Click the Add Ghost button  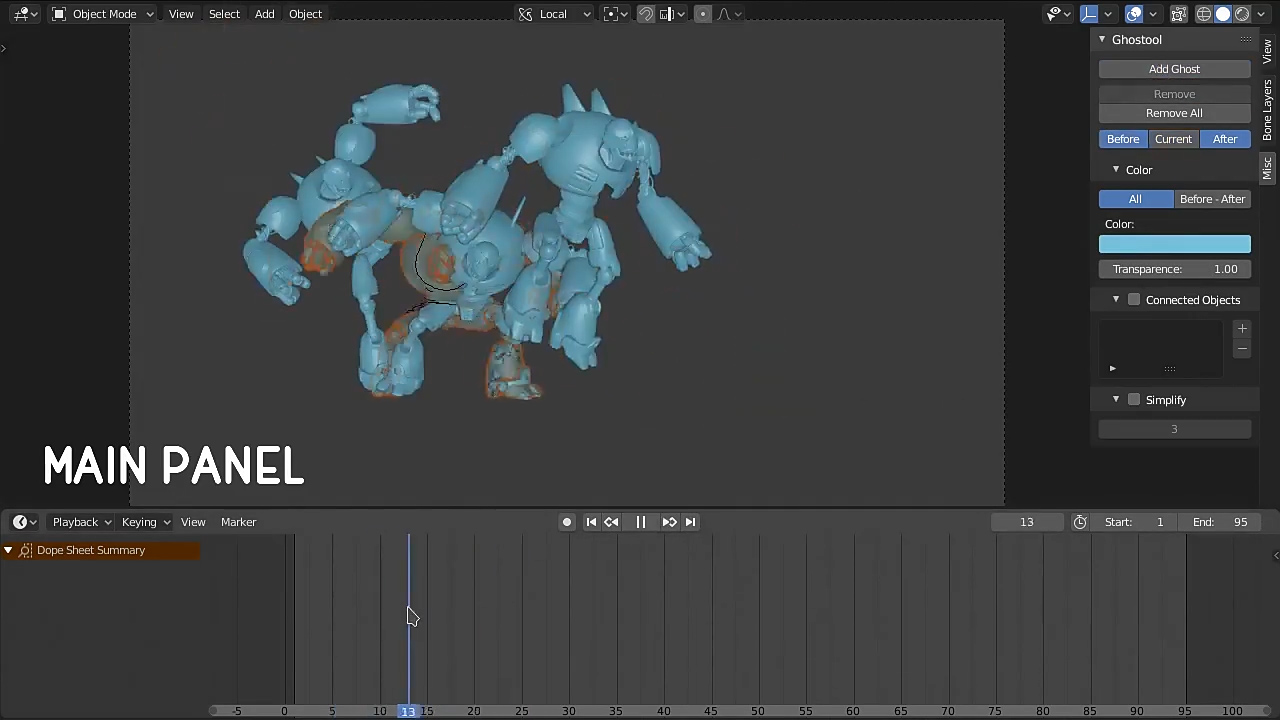click(1174, 69)
